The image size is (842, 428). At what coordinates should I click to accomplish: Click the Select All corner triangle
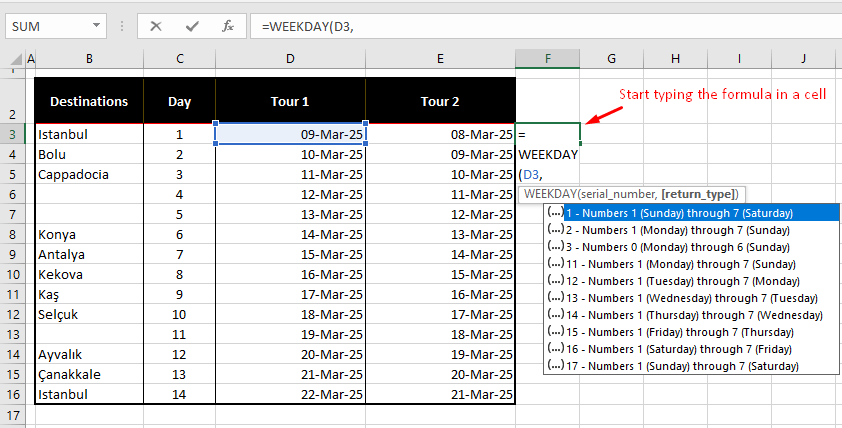click(x=11, y=59)
